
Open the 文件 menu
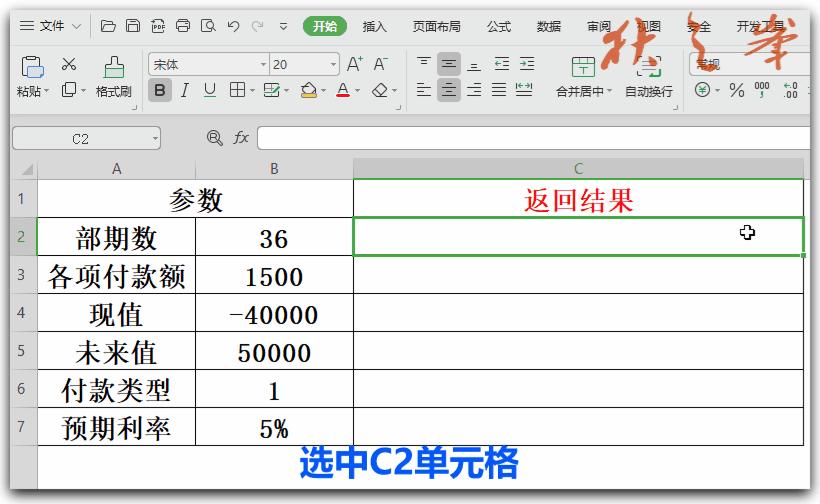(50, 26)
